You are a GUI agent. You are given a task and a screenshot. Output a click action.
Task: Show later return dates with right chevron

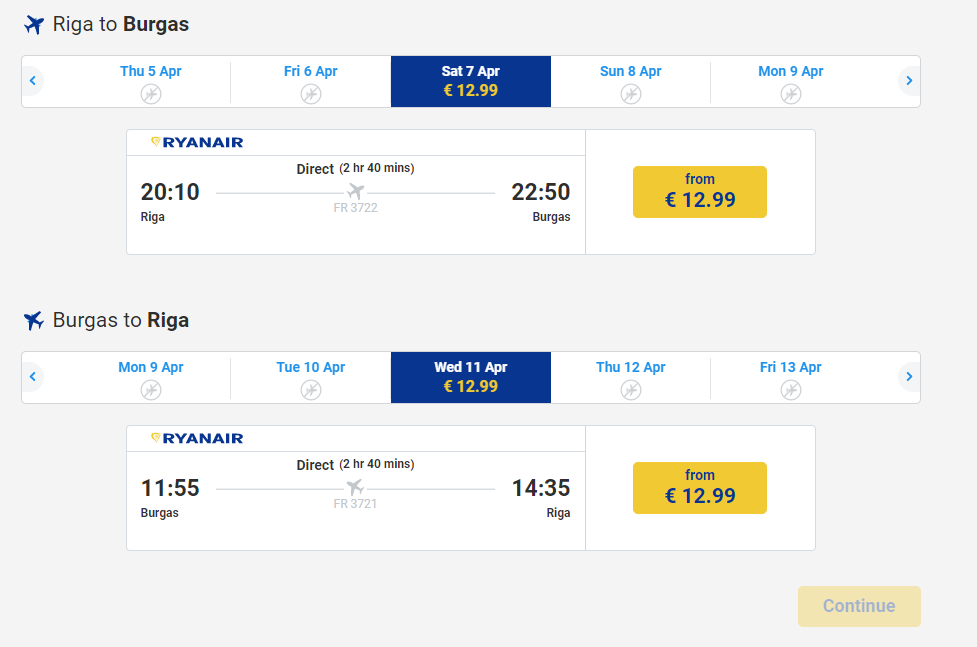(x=909, y=377)
